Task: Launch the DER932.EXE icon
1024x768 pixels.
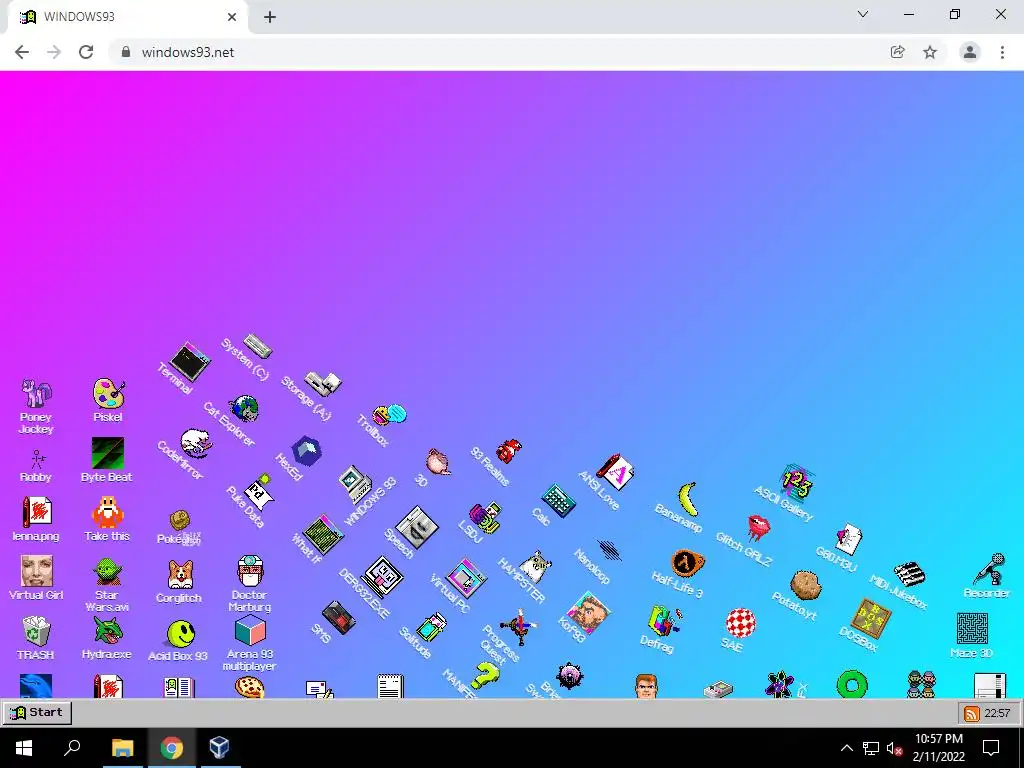Action: pos(381,577)
